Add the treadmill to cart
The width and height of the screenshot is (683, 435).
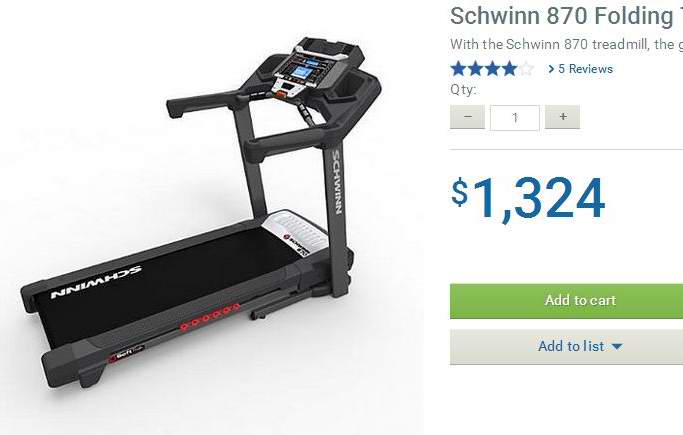(x=566, y=301)
